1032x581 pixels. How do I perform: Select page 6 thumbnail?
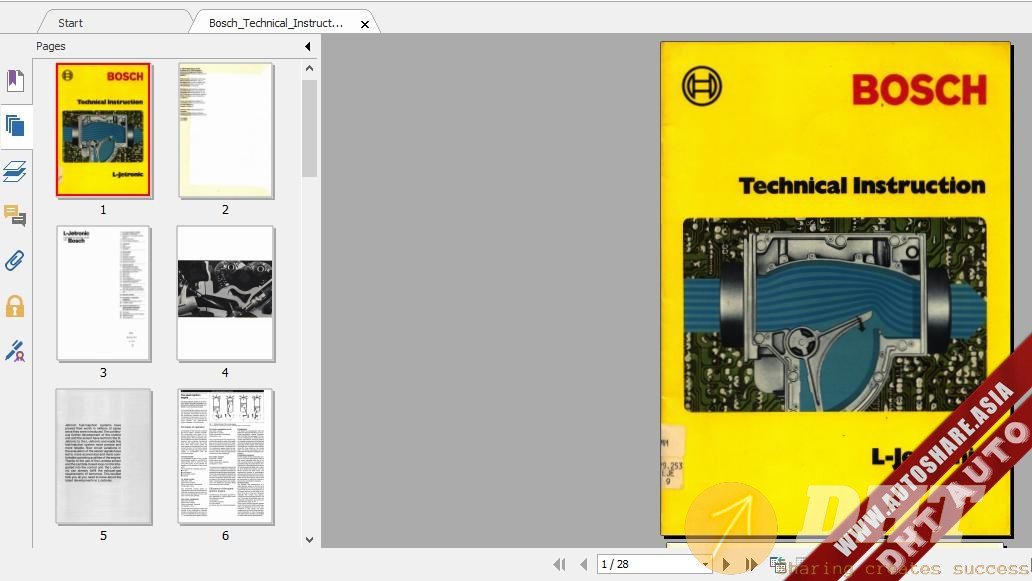(226, 456)
